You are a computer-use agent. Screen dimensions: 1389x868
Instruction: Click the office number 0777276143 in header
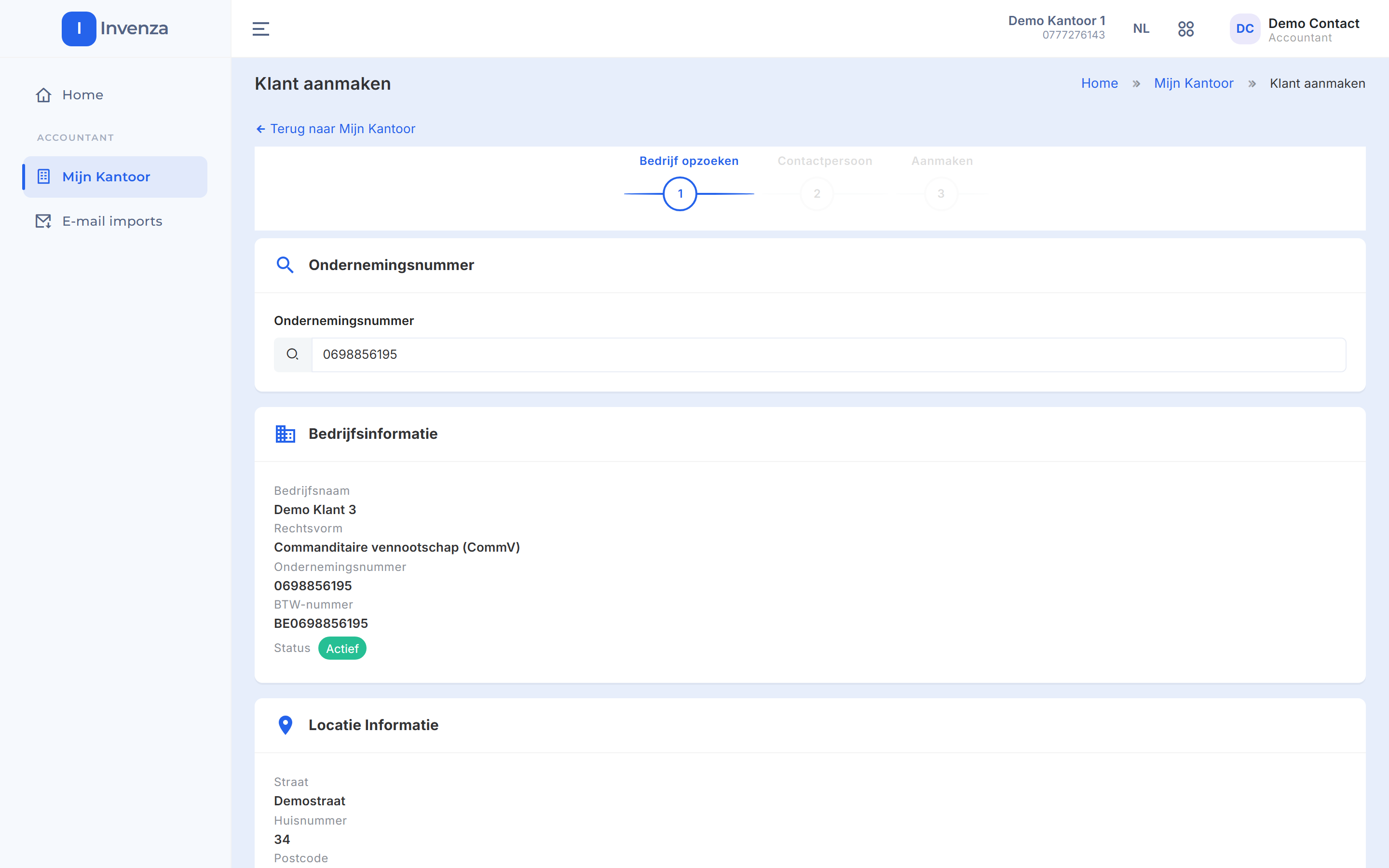(1073, 35)
